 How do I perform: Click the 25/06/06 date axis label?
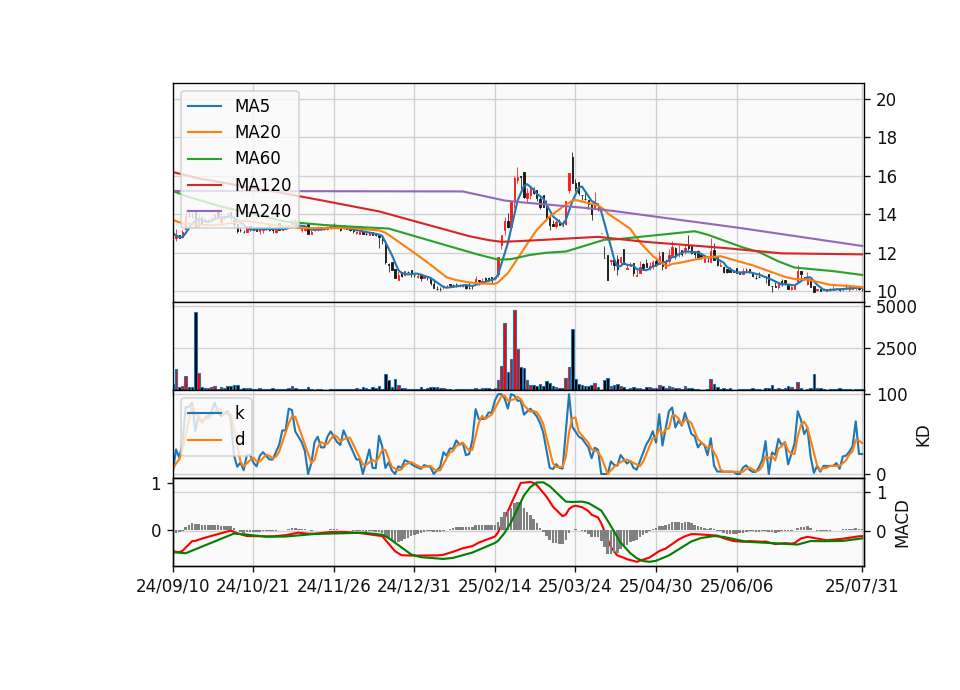point(737,586)
